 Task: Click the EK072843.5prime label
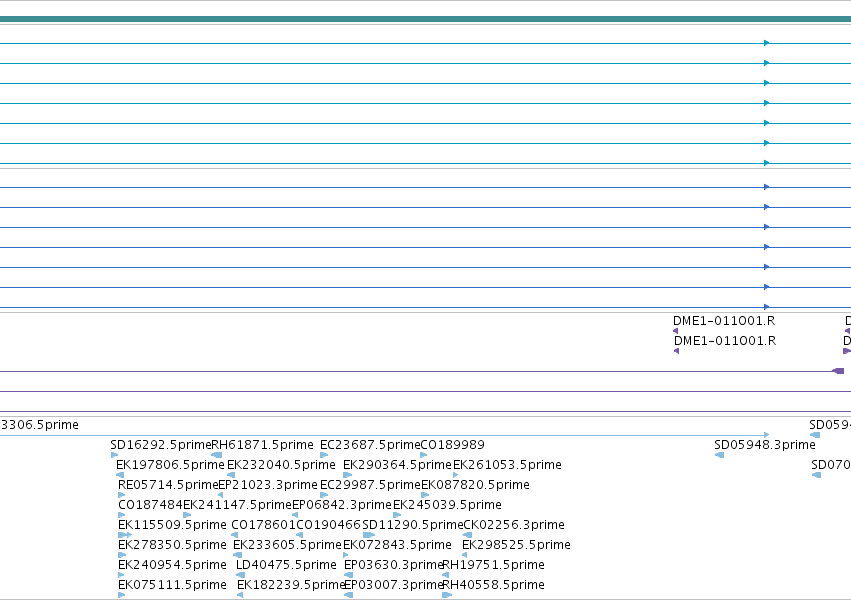point(397,545)
